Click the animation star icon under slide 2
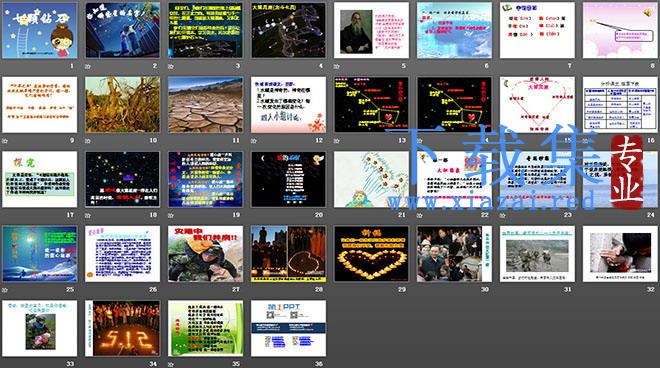Screen dimensions: 660x368 (88, 66)
